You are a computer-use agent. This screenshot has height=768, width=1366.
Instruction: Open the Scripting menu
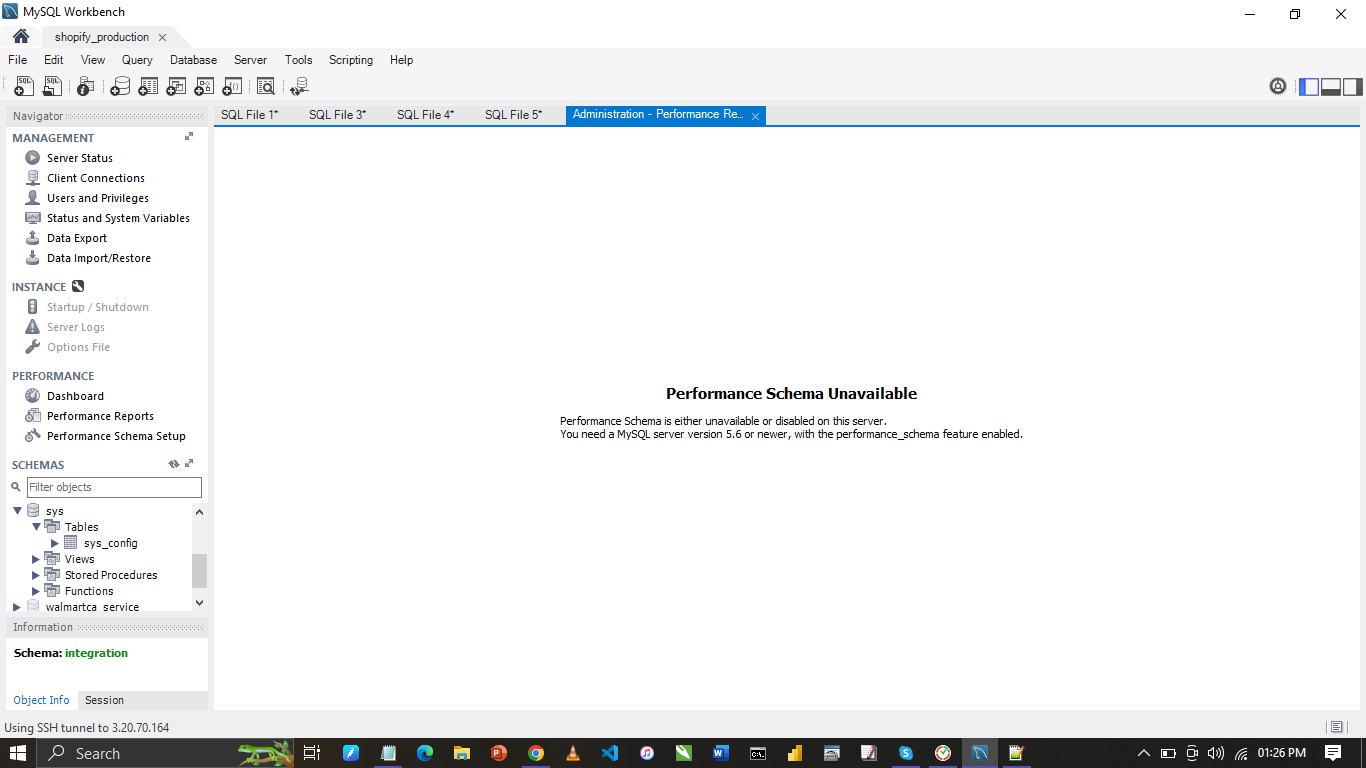351,60
